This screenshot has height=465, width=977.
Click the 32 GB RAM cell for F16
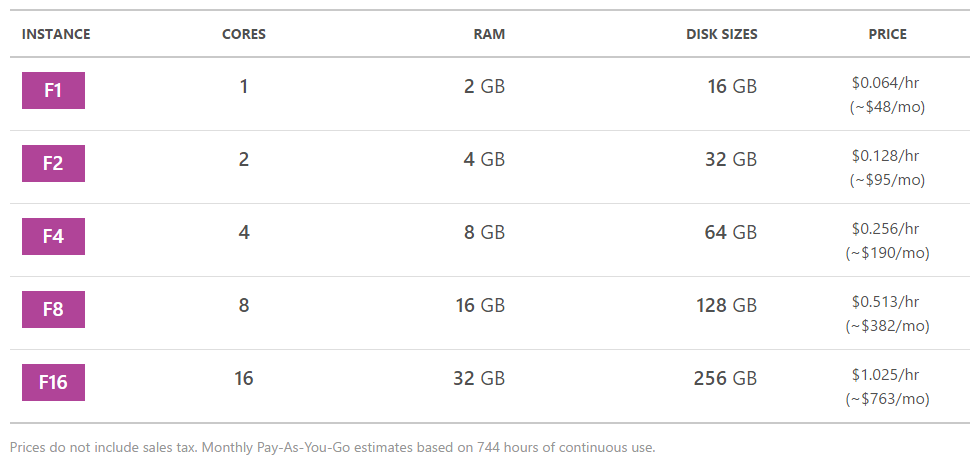479,378
